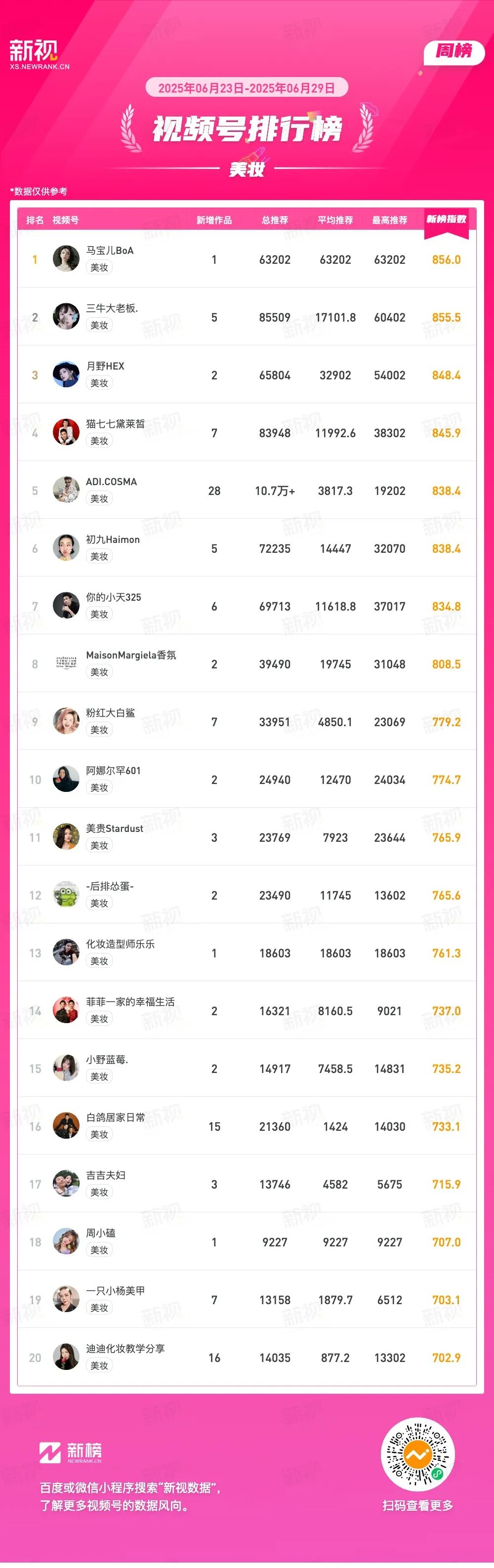
Task: Open 化妆造型师乐乐 account name
Action: click(x=121, y=944)
